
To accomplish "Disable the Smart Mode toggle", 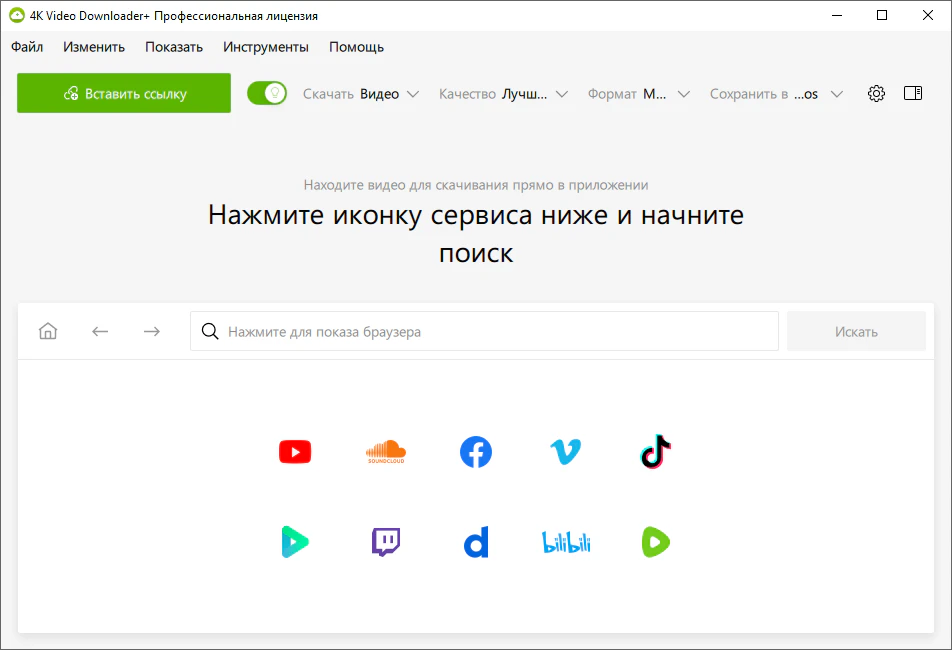I will point(266,91).
